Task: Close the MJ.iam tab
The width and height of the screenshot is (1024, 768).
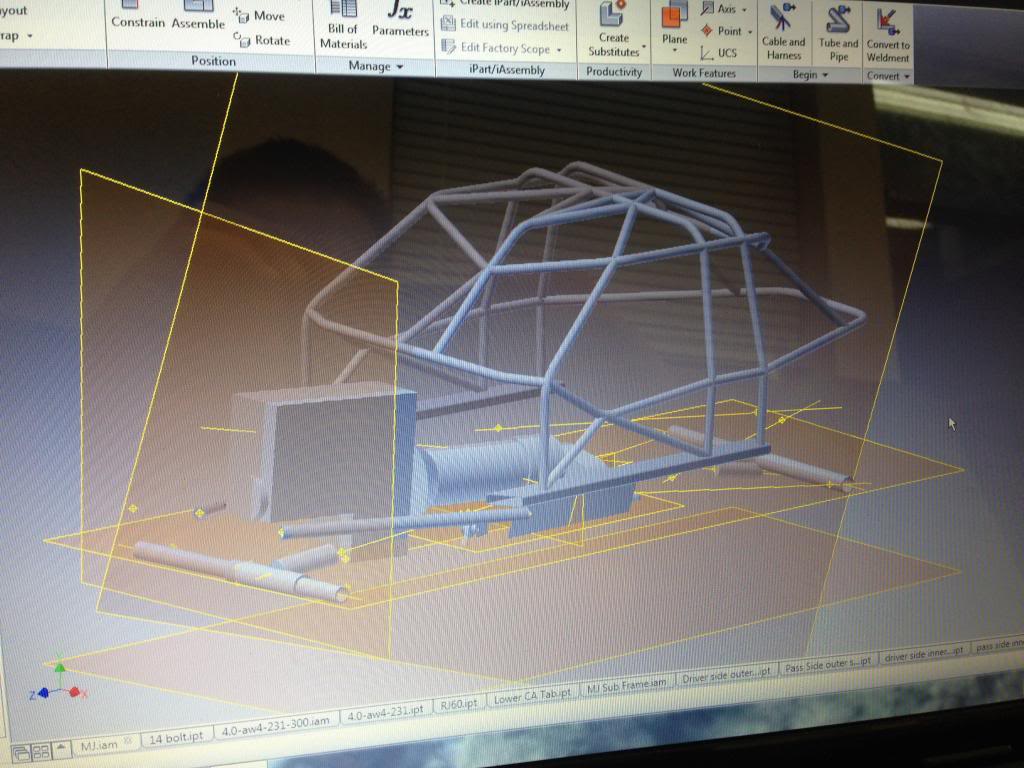Action: (128, 743)
